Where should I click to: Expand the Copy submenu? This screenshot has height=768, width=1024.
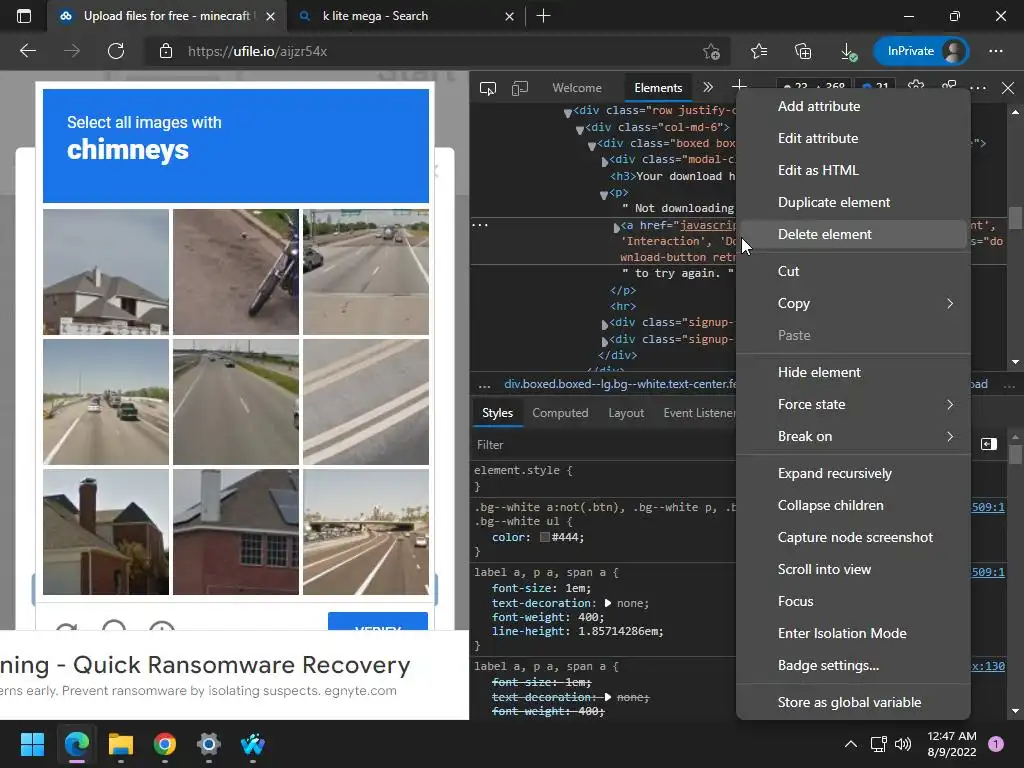click(x=853, y=304)
